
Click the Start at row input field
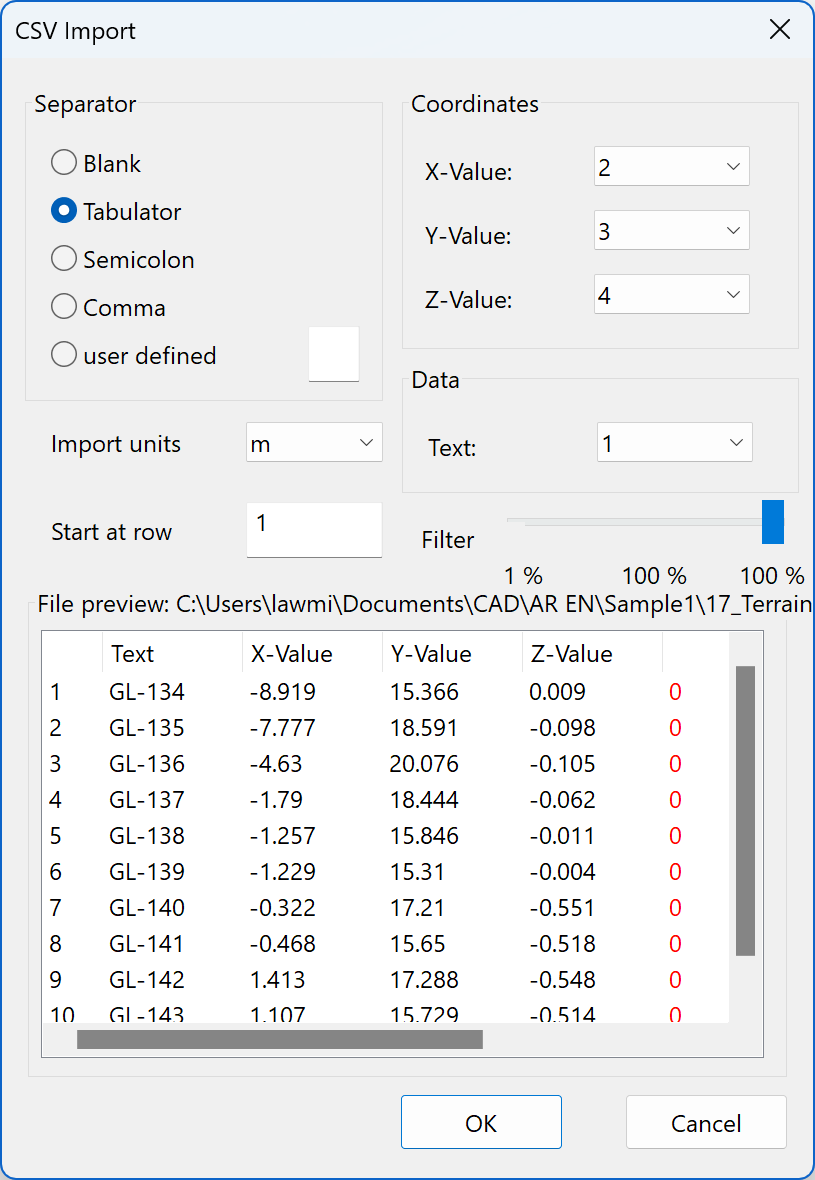(313, 530)
